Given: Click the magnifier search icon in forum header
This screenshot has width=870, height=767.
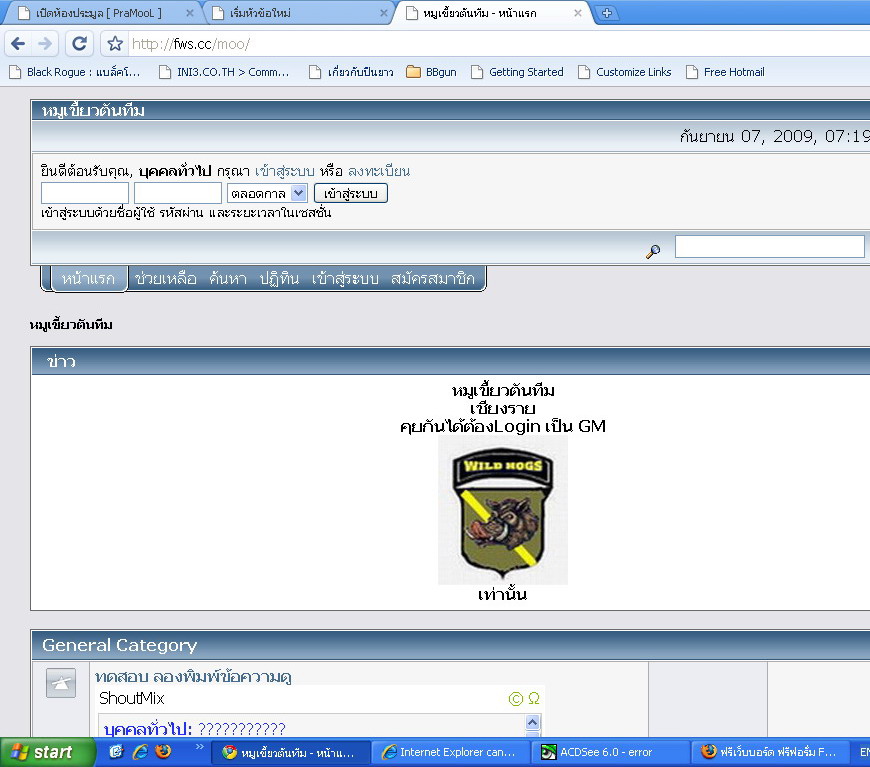Looking at the screenshot, I should coord(653,251).
